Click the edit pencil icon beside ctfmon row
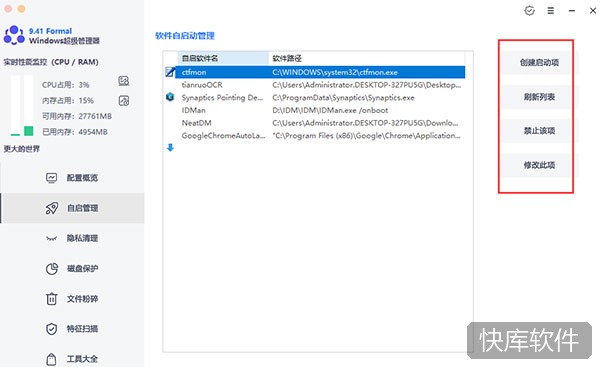The image size is (600, 367). click(x=170, y=72)
